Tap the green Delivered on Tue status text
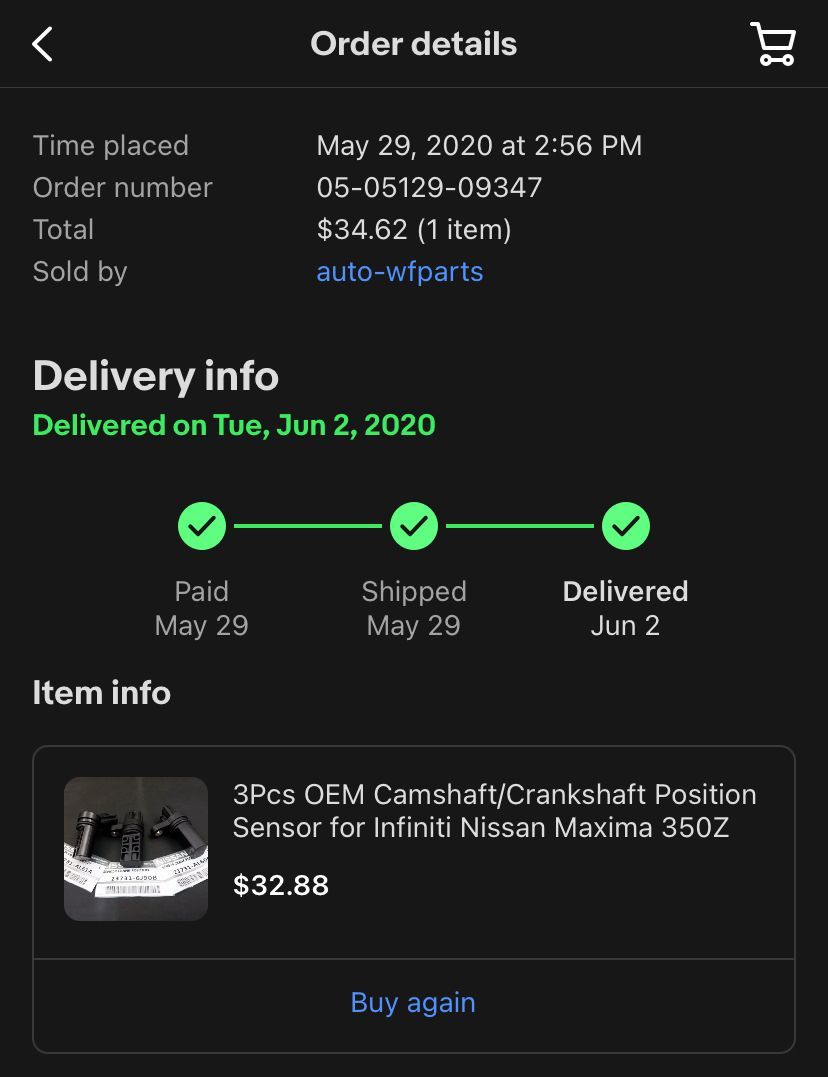 click(x=234, y=425)
